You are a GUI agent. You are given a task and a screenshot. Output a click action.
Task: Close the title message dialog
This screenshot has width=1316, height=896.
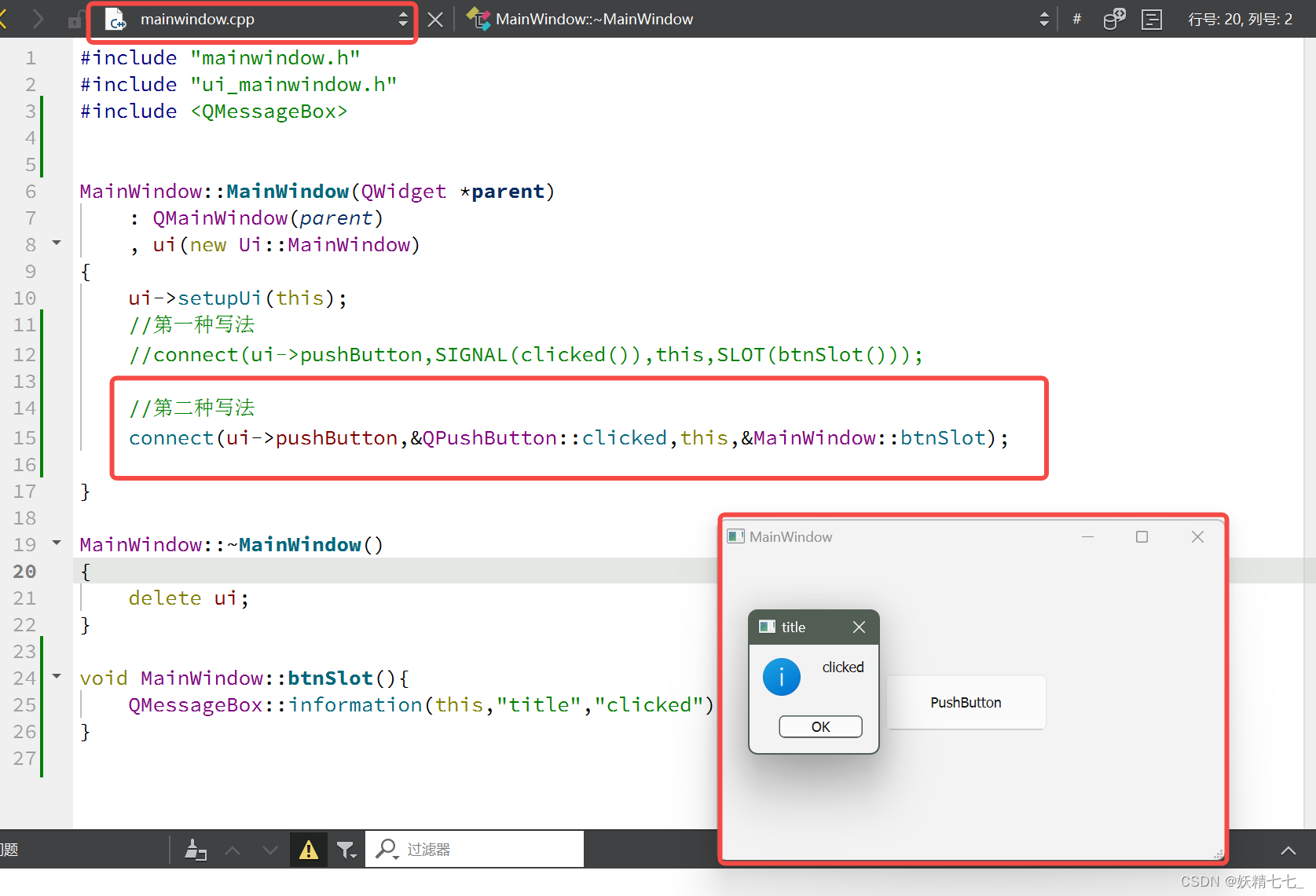[859, 627]
